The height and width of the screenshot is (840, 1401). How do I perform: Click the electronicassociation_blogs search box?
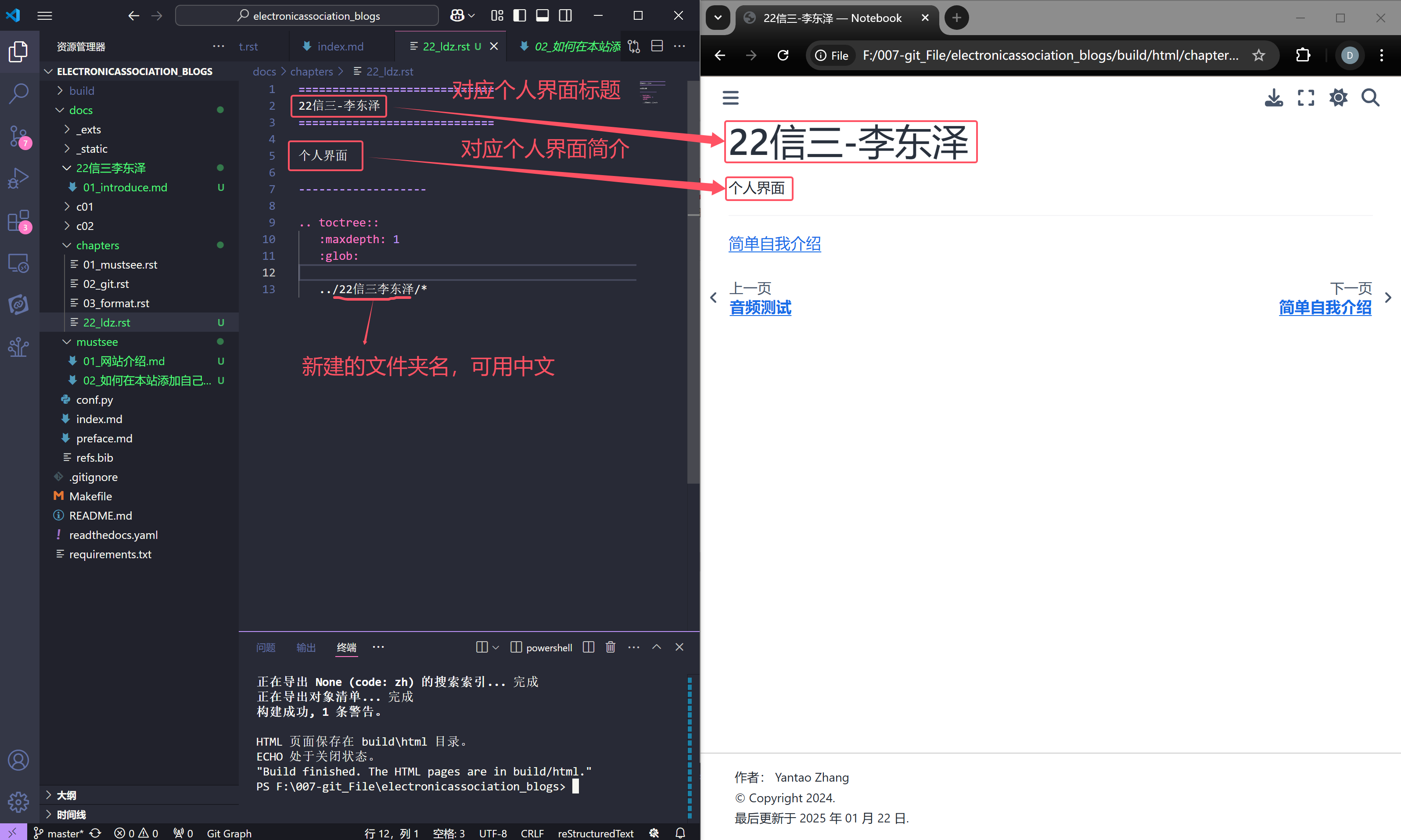tap(307, 16)
